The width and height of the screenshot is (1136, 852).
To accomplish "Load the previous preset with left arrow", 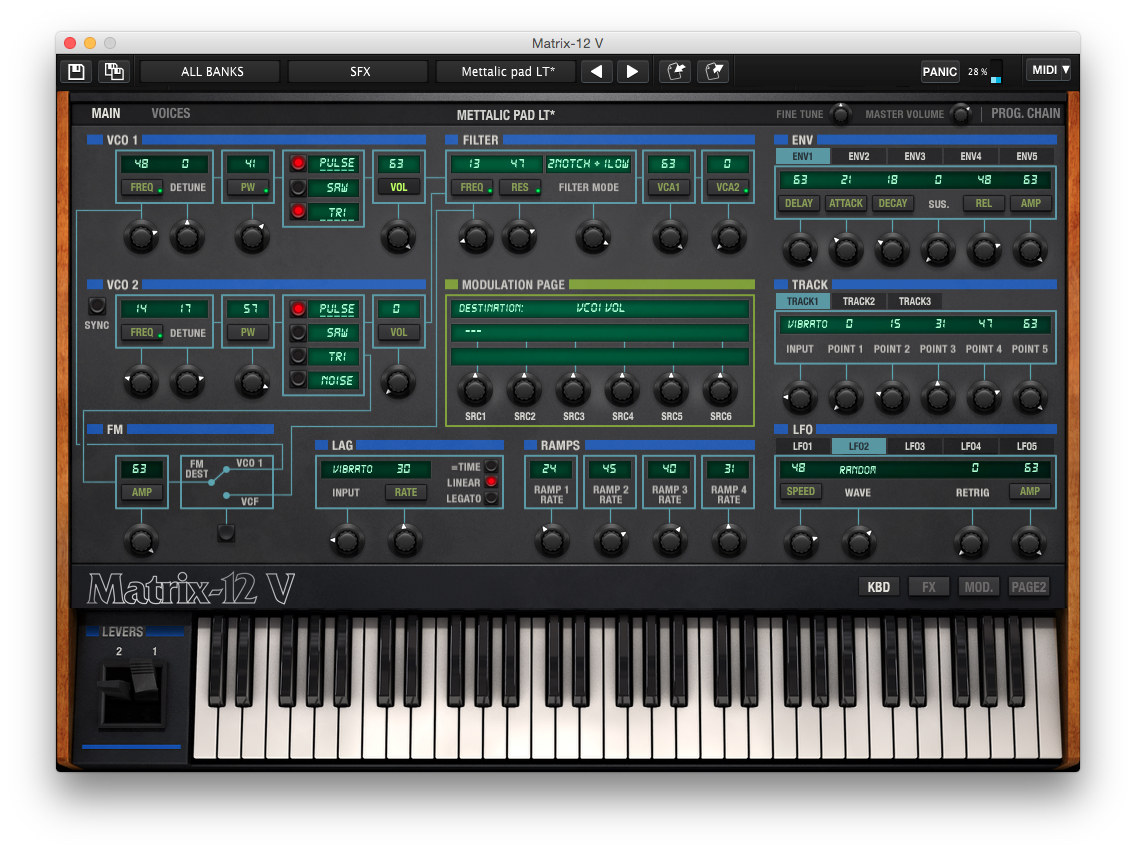I will [x=597, y=71].
